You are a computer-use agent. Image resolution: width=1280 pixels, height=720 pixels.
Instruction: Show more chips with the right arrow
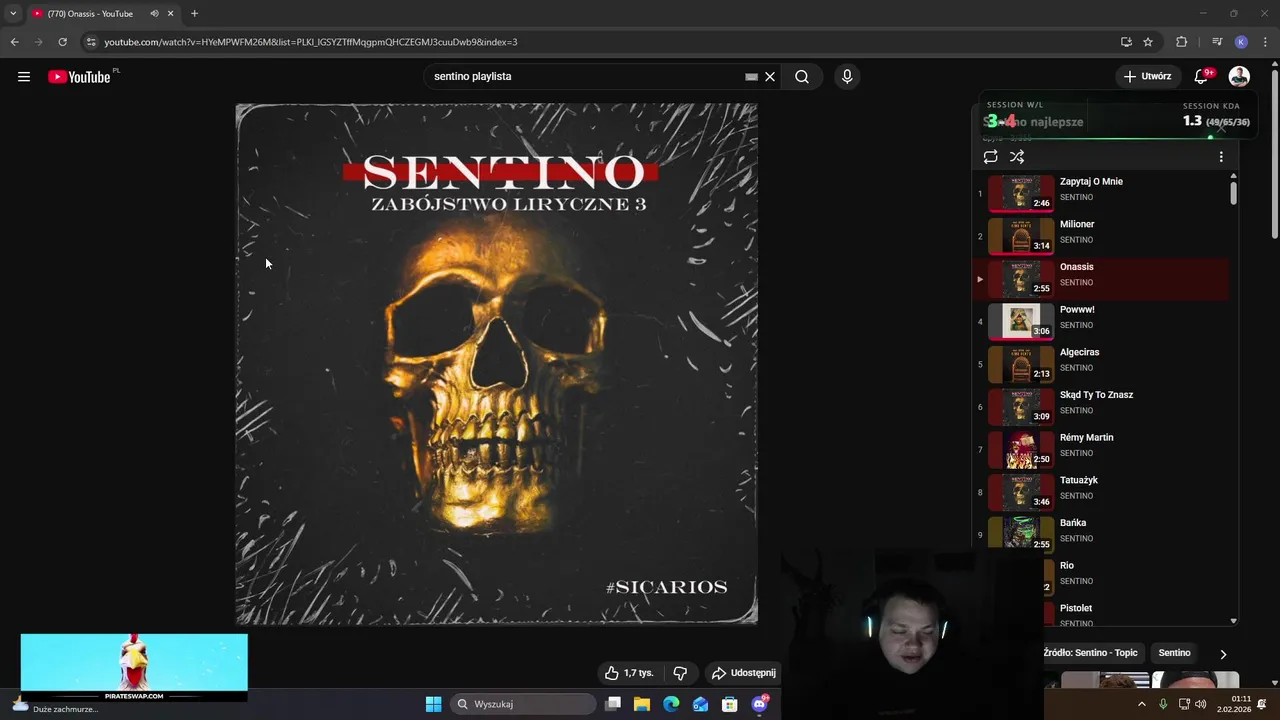[x=1223, y=654]
